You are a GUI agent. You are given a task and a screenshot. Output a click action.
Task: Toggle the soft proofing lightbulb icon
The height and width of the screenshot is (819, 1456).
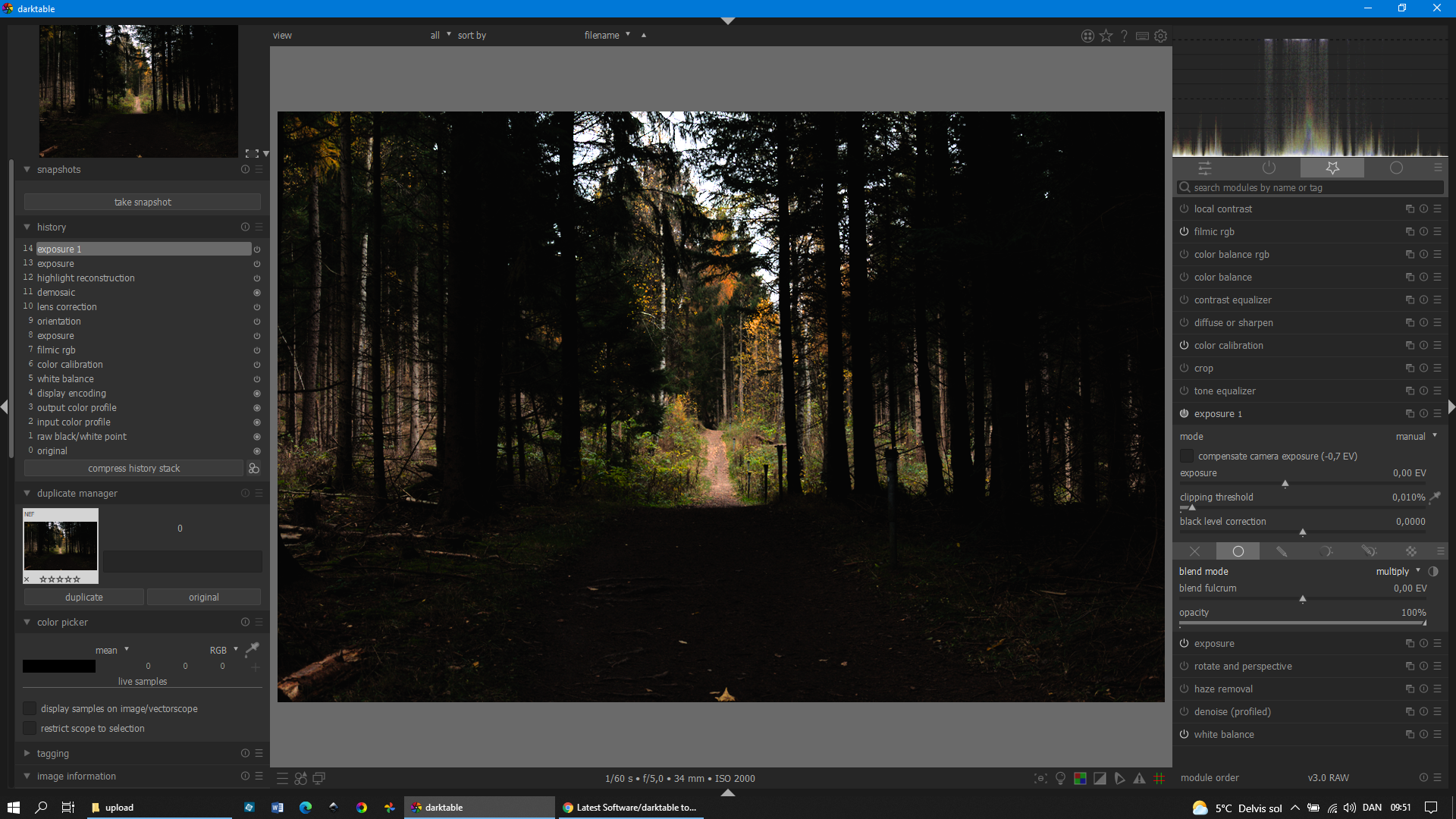[1060, 778]
